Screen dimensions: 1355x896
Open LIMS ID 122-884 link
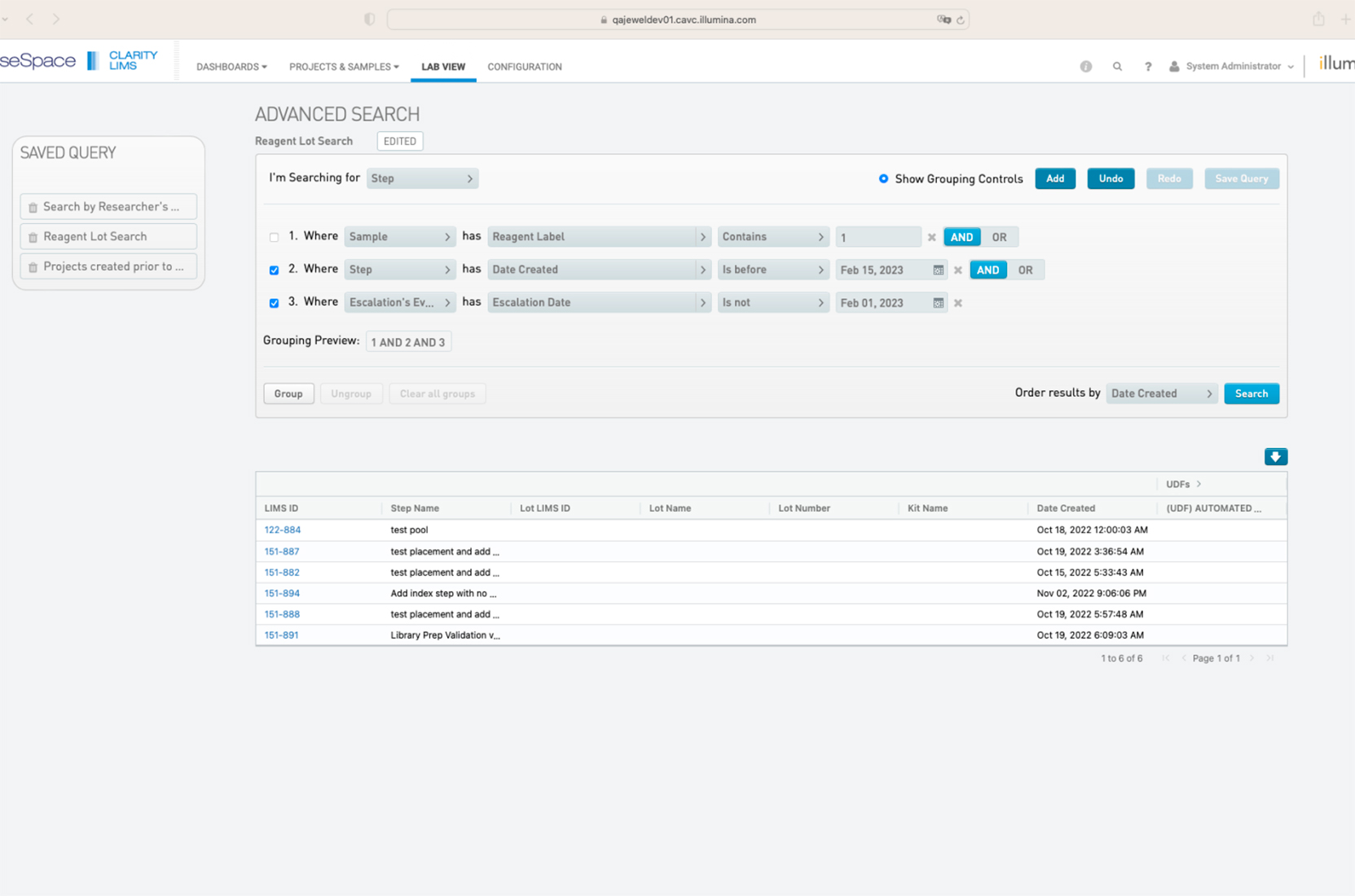[x=282, y=530]
